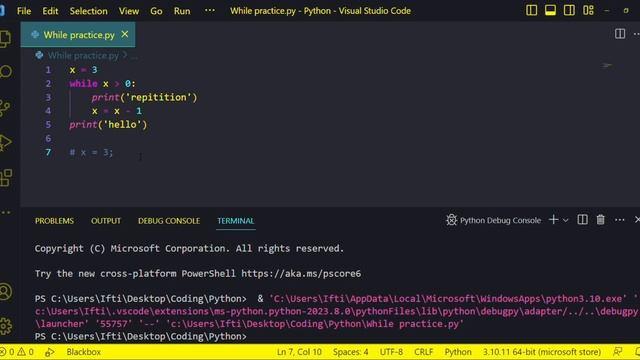Click errors and warnings count in status bar

coord(17,352)
